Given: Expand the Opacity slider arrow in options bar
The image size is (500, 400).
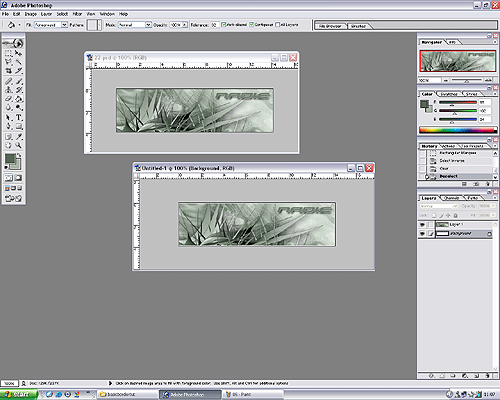Looking at the screenshot, I should (185, 25).
